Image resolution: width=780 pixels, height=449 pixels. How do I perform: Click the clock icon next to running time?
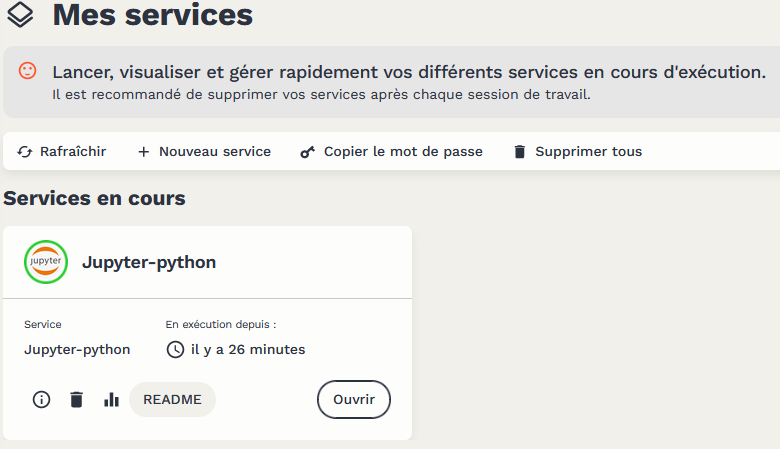(175, 350)
